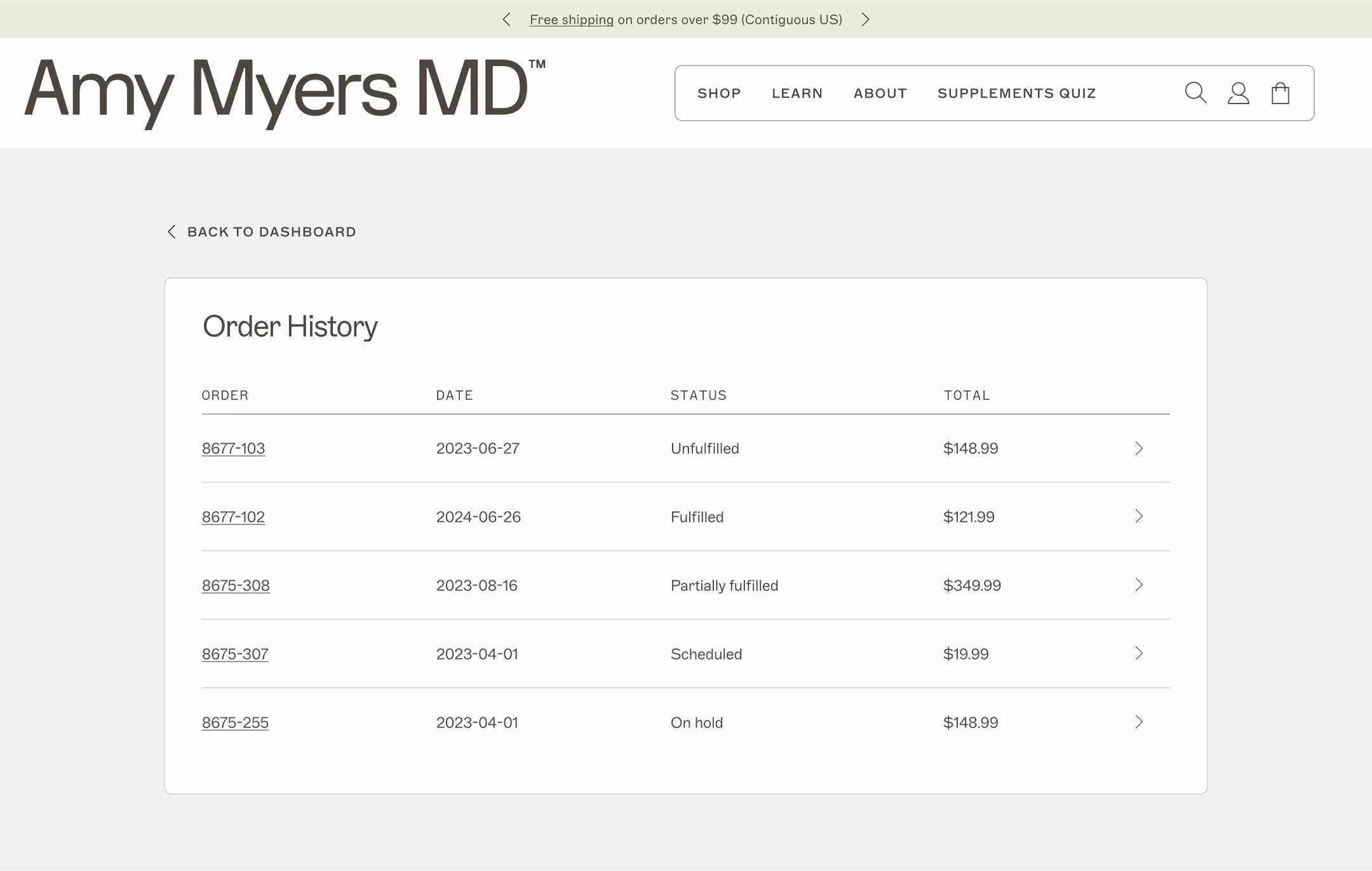The height and width of the screenshot is (871, 1372).
Task: Click the Free shipping link
Action: [572, 20]
